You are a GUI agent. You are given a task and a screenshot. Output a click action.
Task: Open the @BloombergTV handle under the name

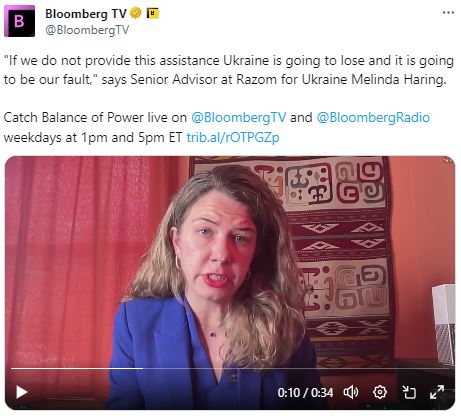point(87,30)
